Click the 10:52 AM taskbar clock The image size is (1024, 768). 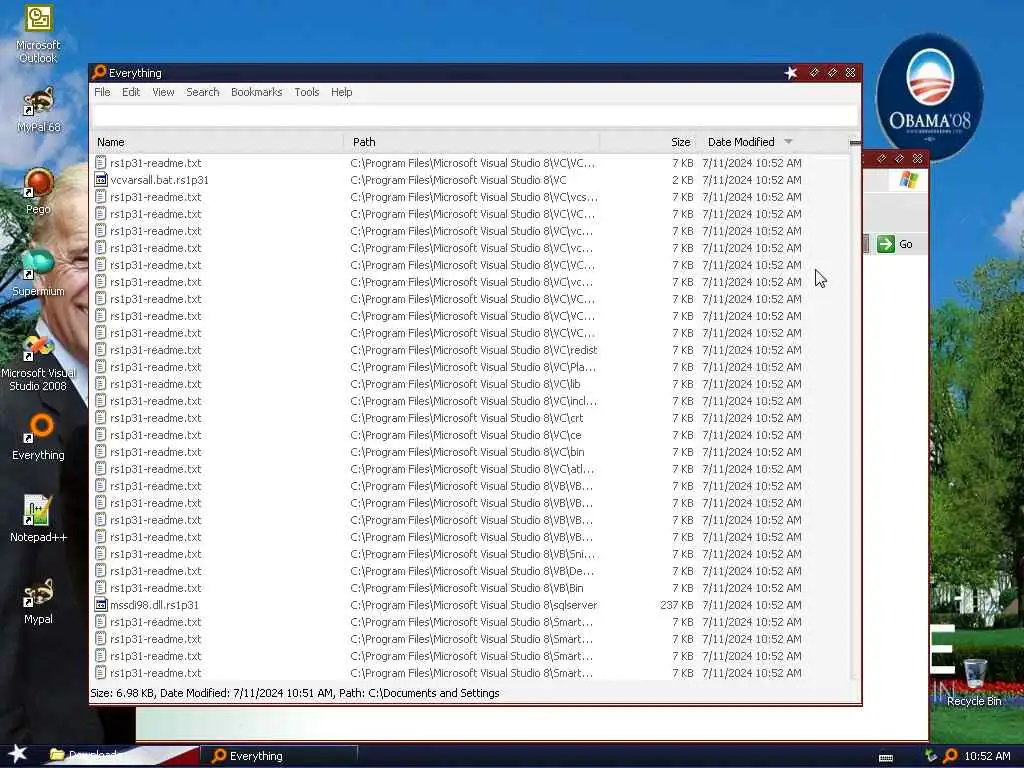click(x=987, y=756)
